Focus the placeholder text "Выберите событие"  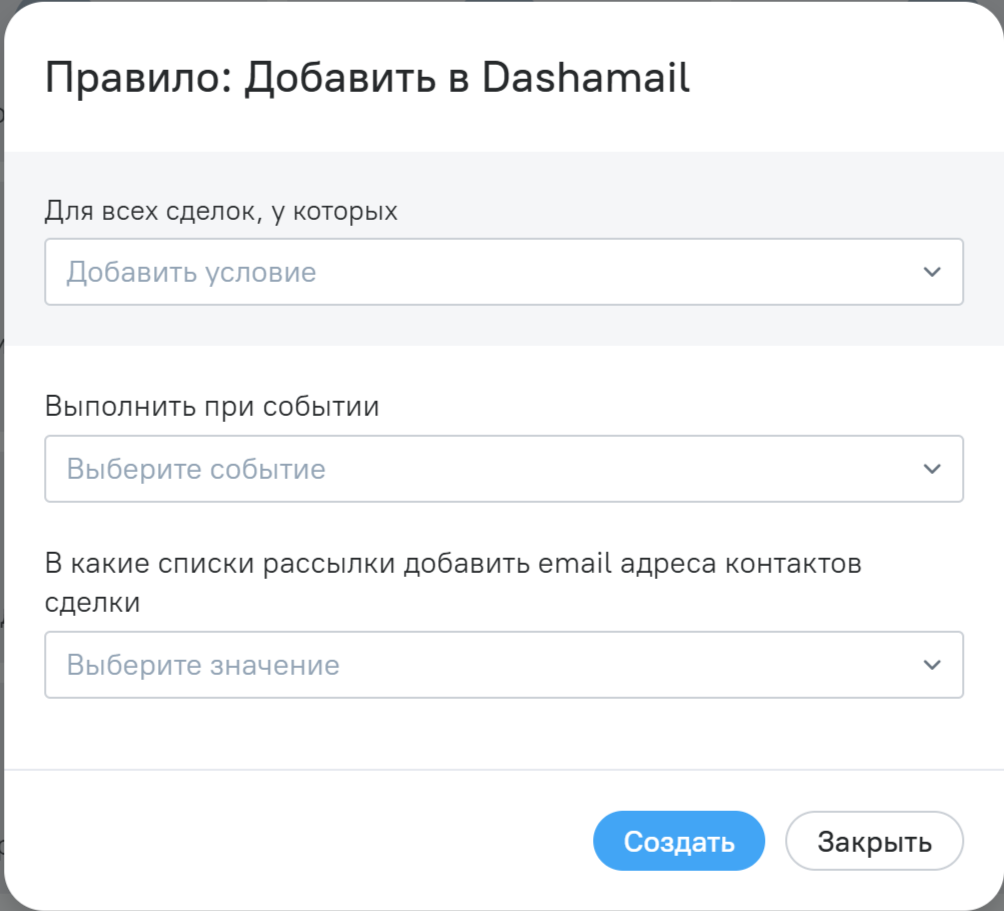click(196, 469)
